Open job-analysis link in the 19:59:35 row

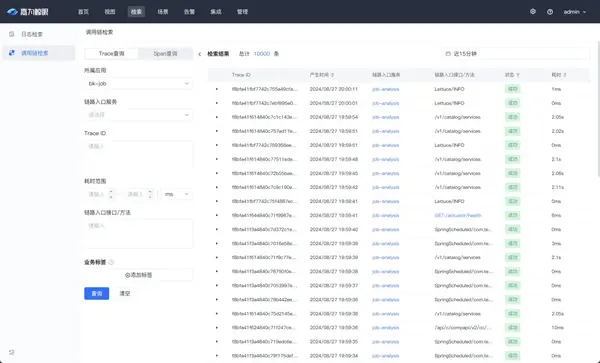coord(385,342)
